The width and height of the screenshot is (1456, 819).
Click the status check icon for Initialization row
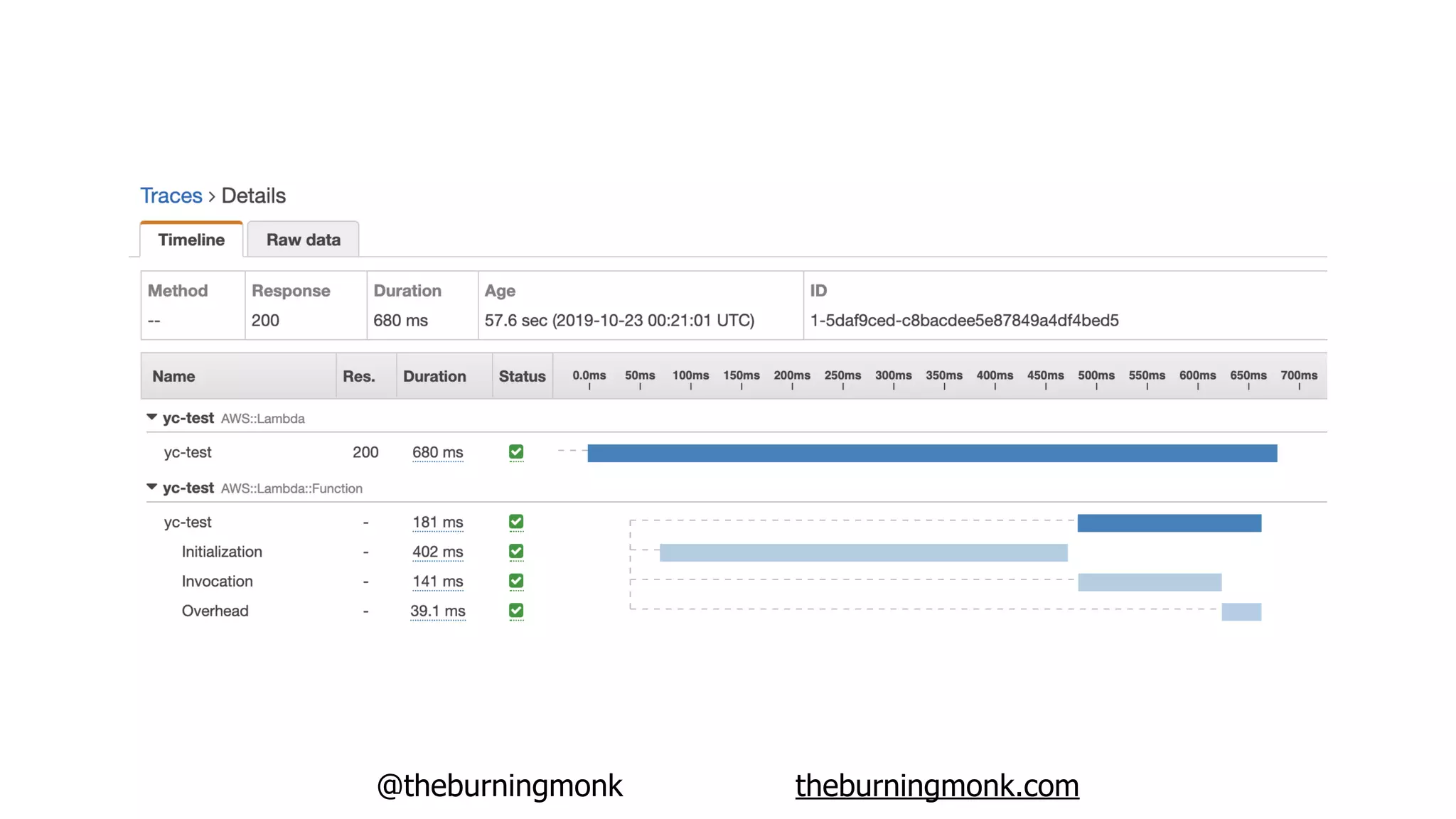click(x=516, y=552)
